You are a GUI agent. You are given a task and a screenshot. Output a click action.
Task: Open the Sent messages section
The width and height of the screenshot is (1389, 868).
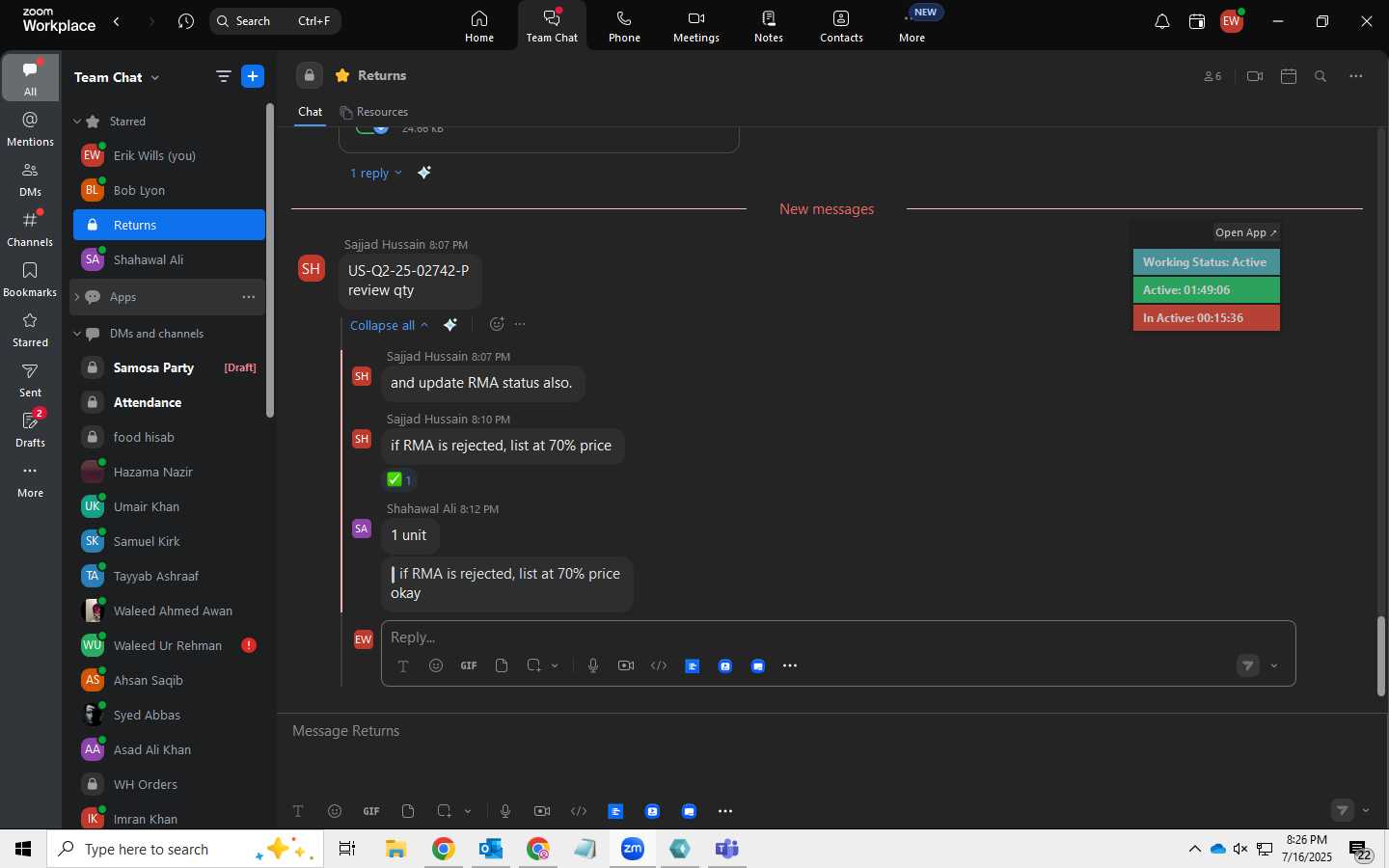tap(30, 380)
